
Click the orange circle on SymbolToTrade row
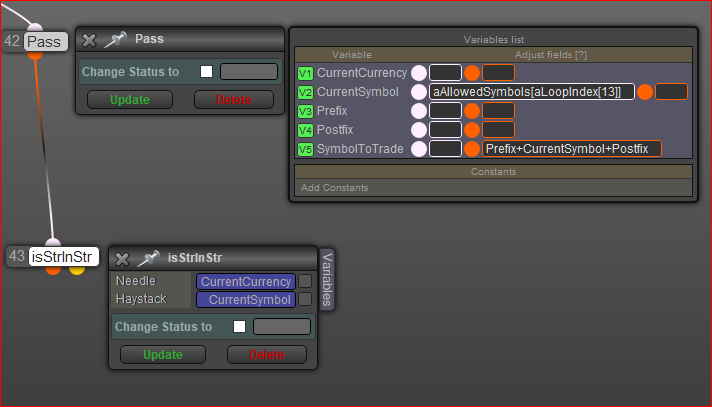(472, 149)
